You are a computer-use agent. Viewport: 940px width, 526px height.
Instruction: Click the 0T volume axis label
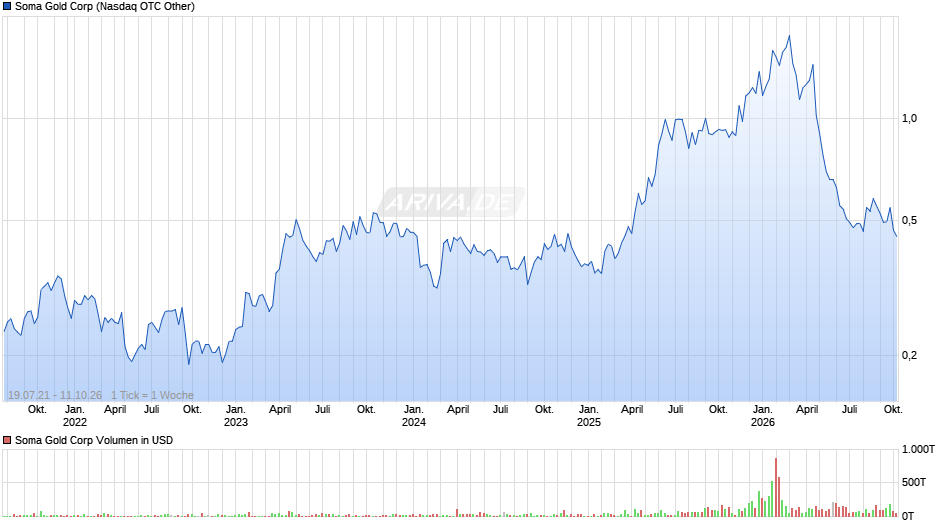(908, 516)
